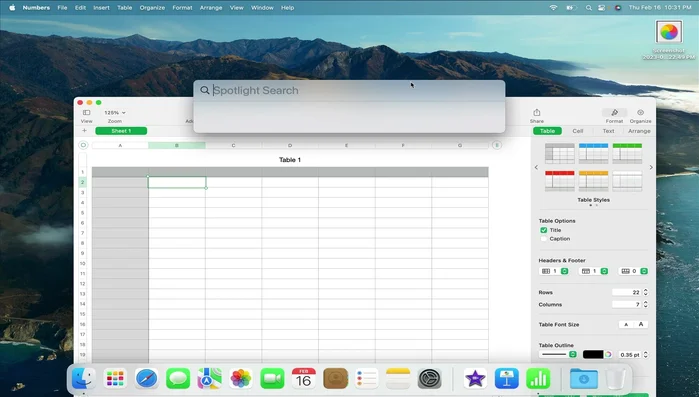Select the Sheet 1 tab
The width and height of the screenshot is (699, 397).
click(121, 131)
